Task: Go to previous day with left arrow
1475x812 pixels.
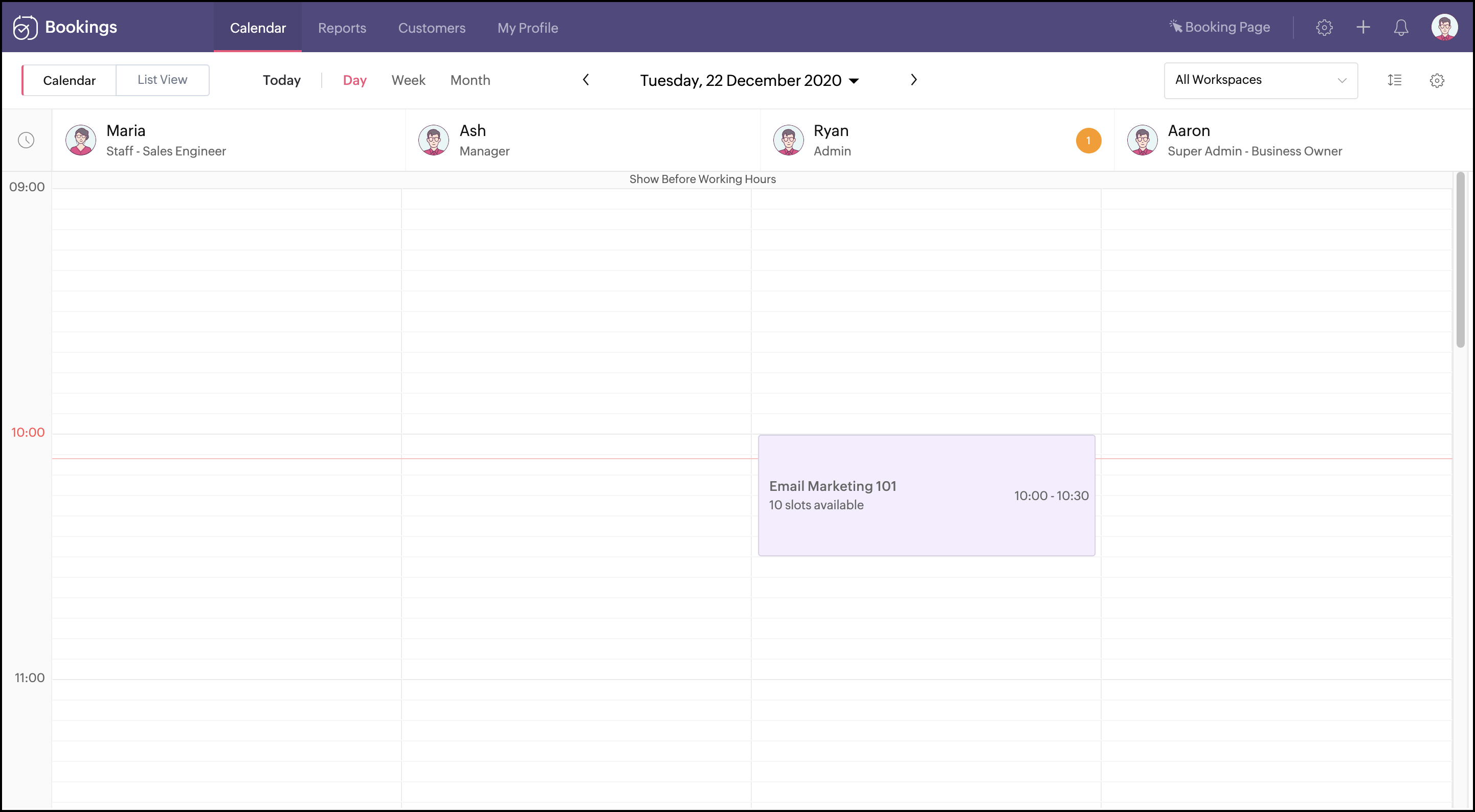Action: (x=586, y=80)
